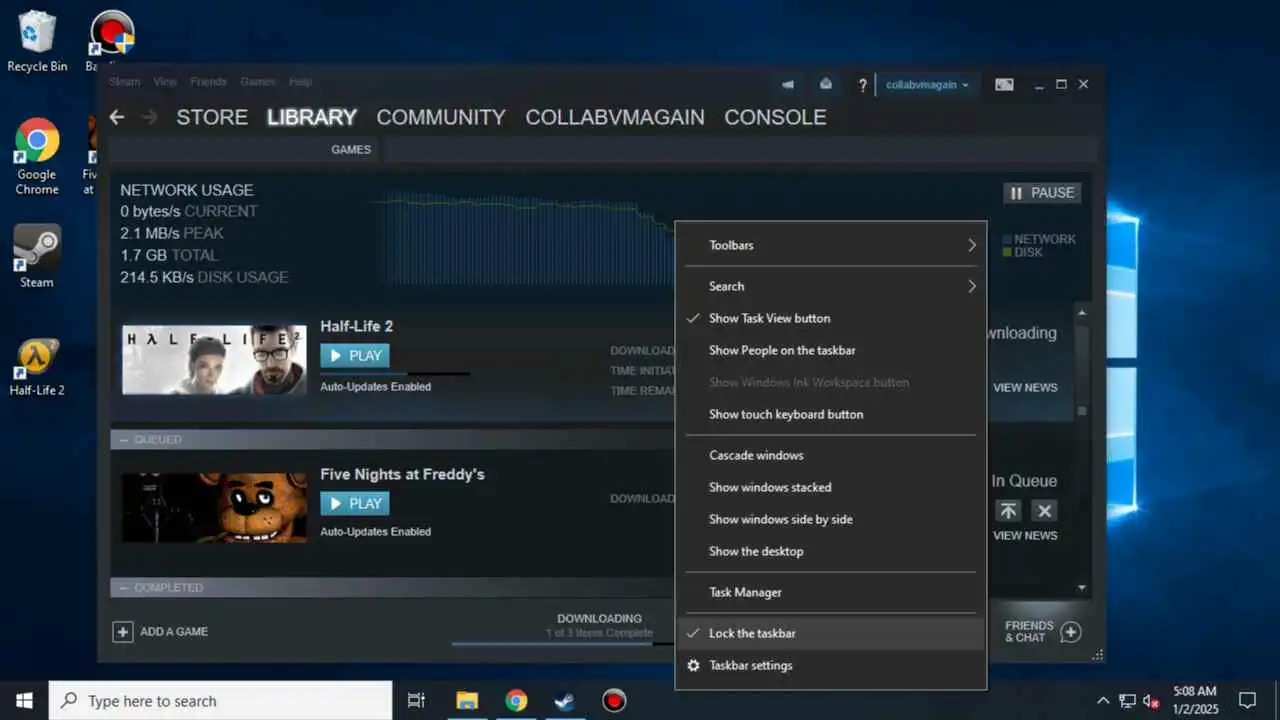The height and width of the screenshot is (720, 1280).
Task: Select Show windows side by side
Action: 831,519
